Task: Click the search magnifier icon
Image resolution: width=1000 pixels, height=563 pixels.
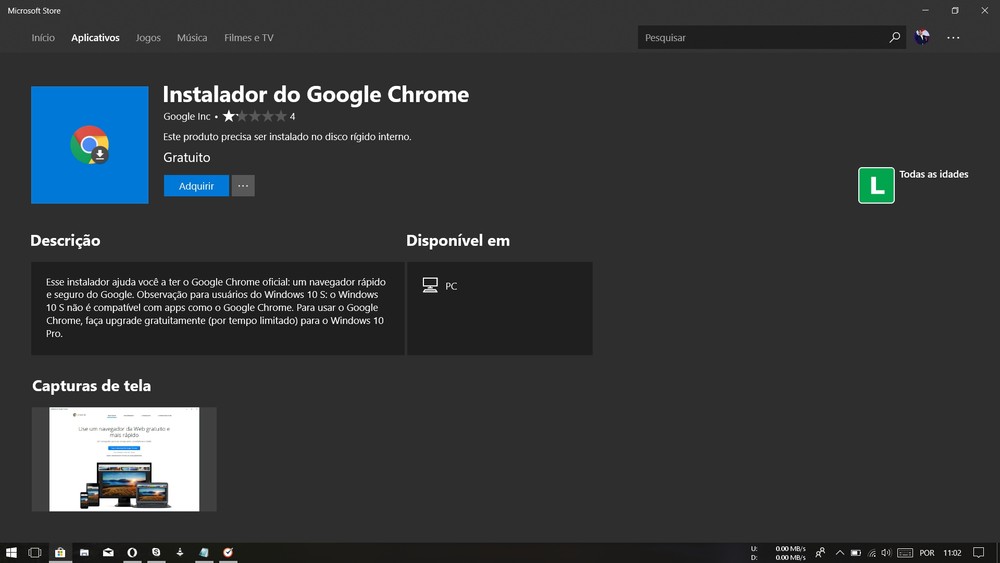Action: [895, 38]
